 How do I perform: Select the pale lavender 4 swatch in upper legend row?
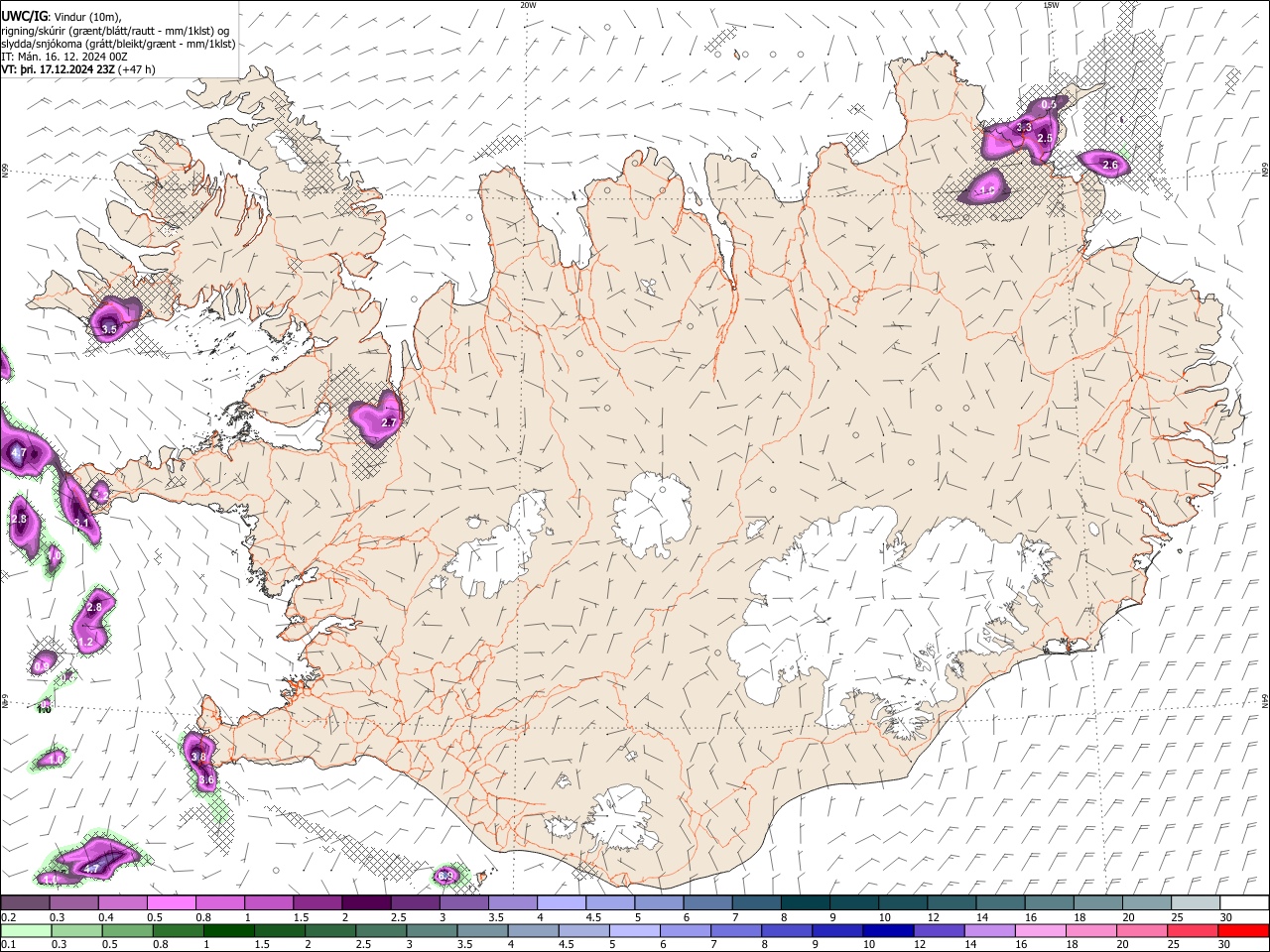pyautogui.click(x=562, y=902)
